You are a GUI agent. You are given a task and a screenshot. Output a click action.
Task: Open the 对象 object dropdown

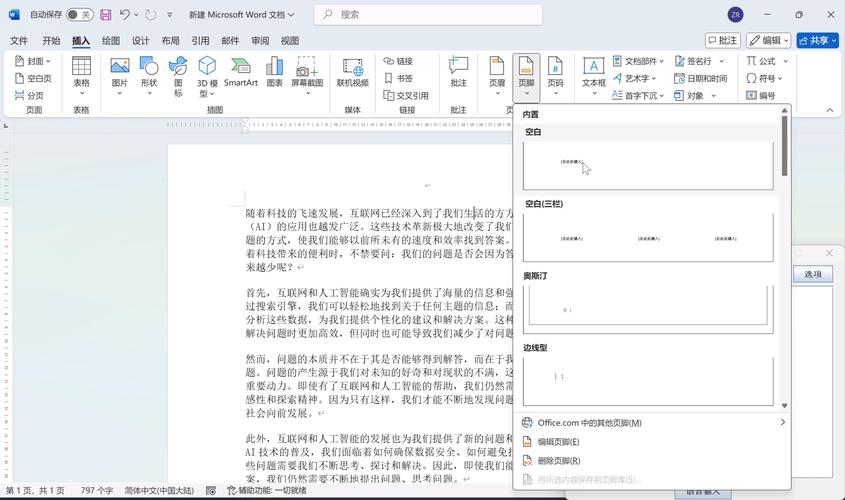click(x=695, y=95)
